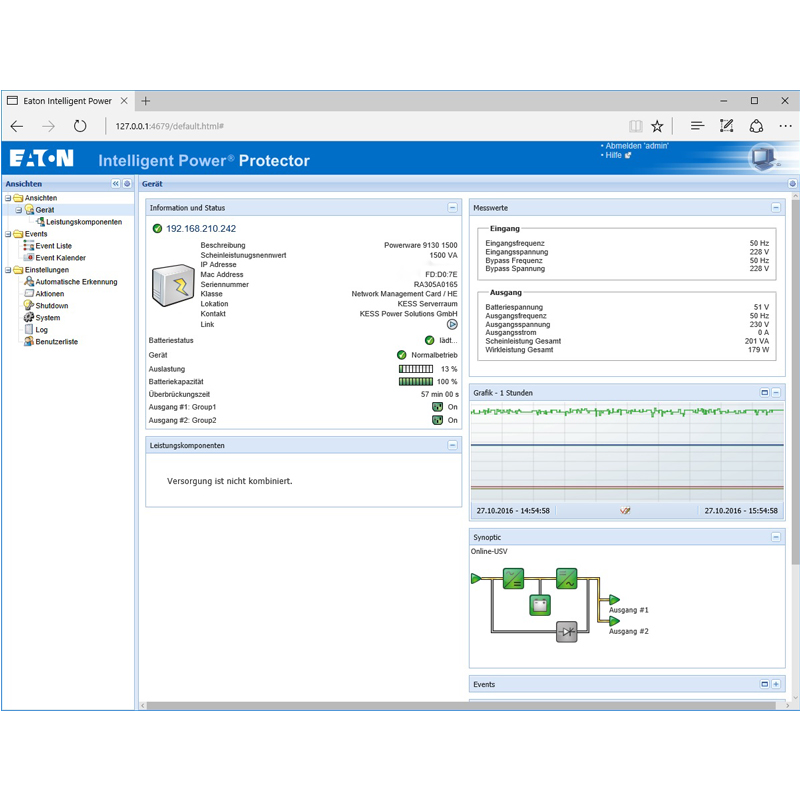Click the blue Link arrow in device info
The width and height of the screenshot is (800, 800).
click(x=452, y=324)
